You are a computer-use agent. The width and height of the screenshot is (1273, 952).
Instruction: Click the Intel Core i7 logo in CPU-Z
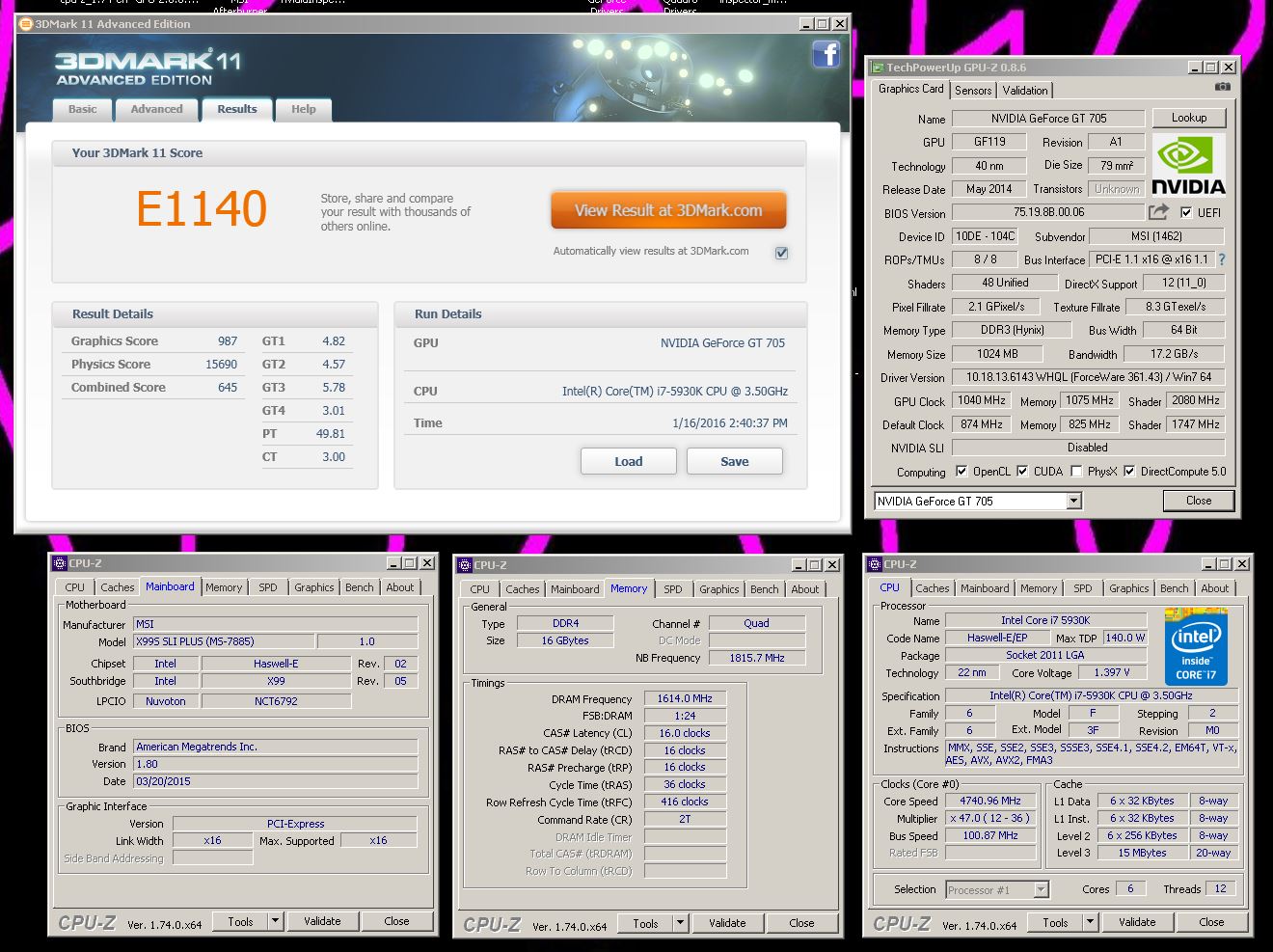click(x=1195, y=647)
